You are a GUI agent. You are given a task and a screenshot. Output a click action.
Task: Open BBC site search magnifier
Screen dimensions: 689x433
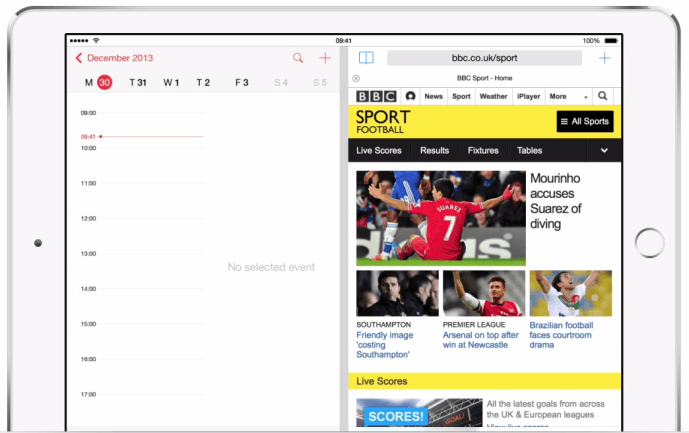[x=602, y=96]
